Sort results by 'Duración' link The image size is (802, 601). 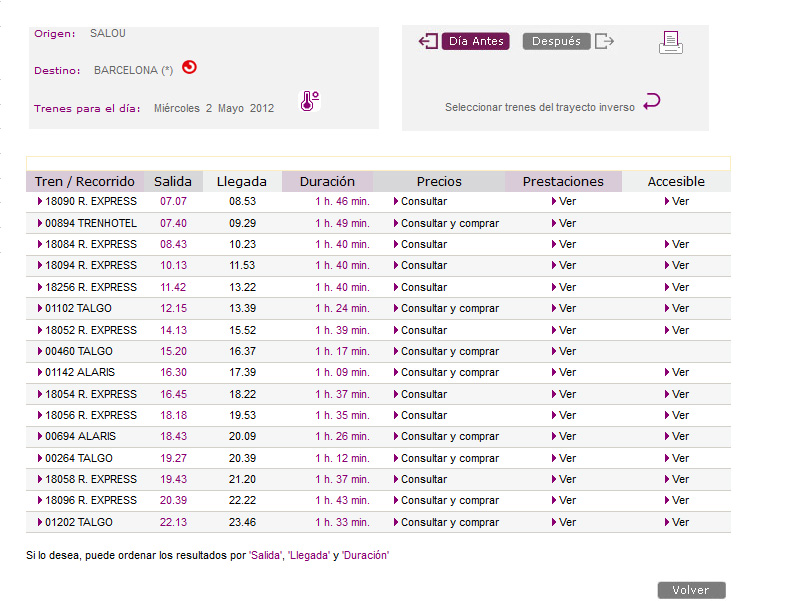click(x=365, y=555)
